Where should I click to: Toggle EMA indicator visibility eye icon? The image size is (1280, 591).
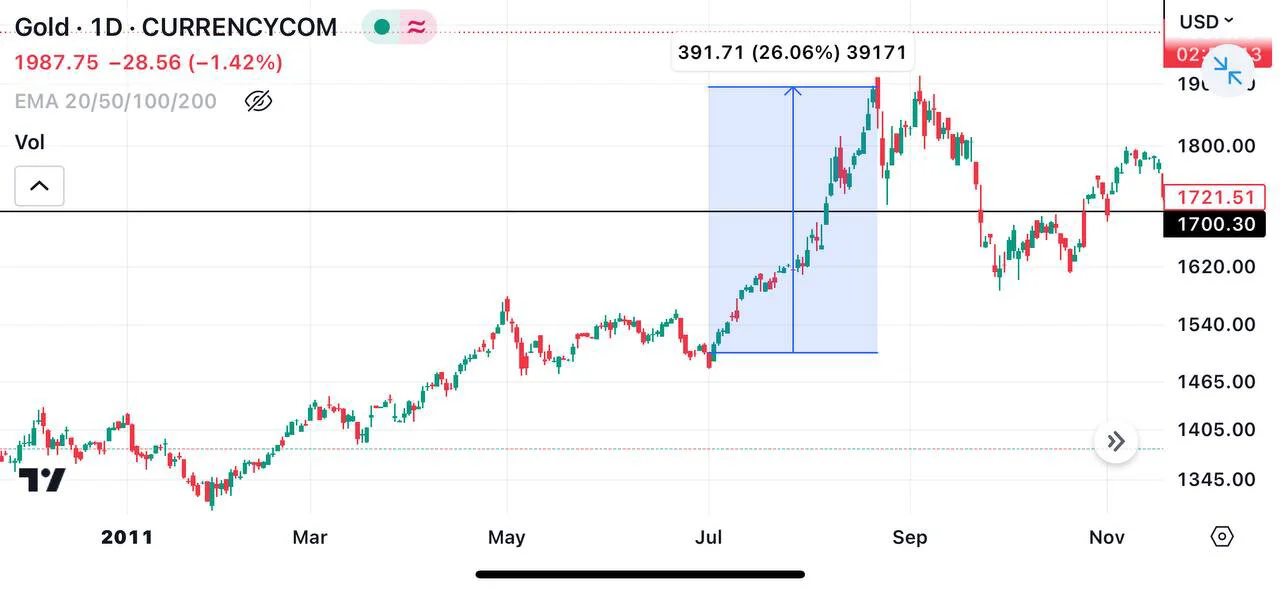(259, 101)
